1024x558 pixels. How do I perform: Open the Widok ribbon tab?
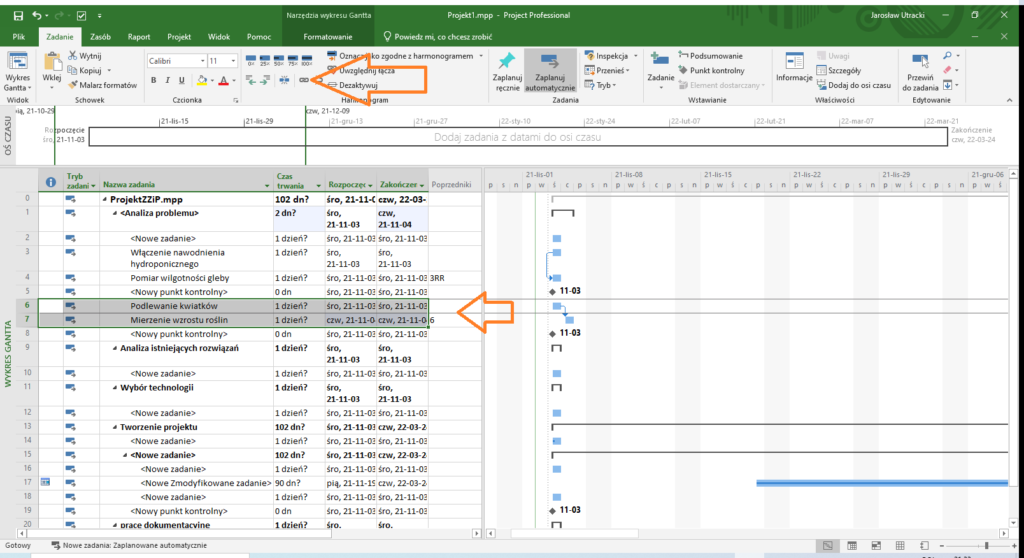[x=219, y=36]
